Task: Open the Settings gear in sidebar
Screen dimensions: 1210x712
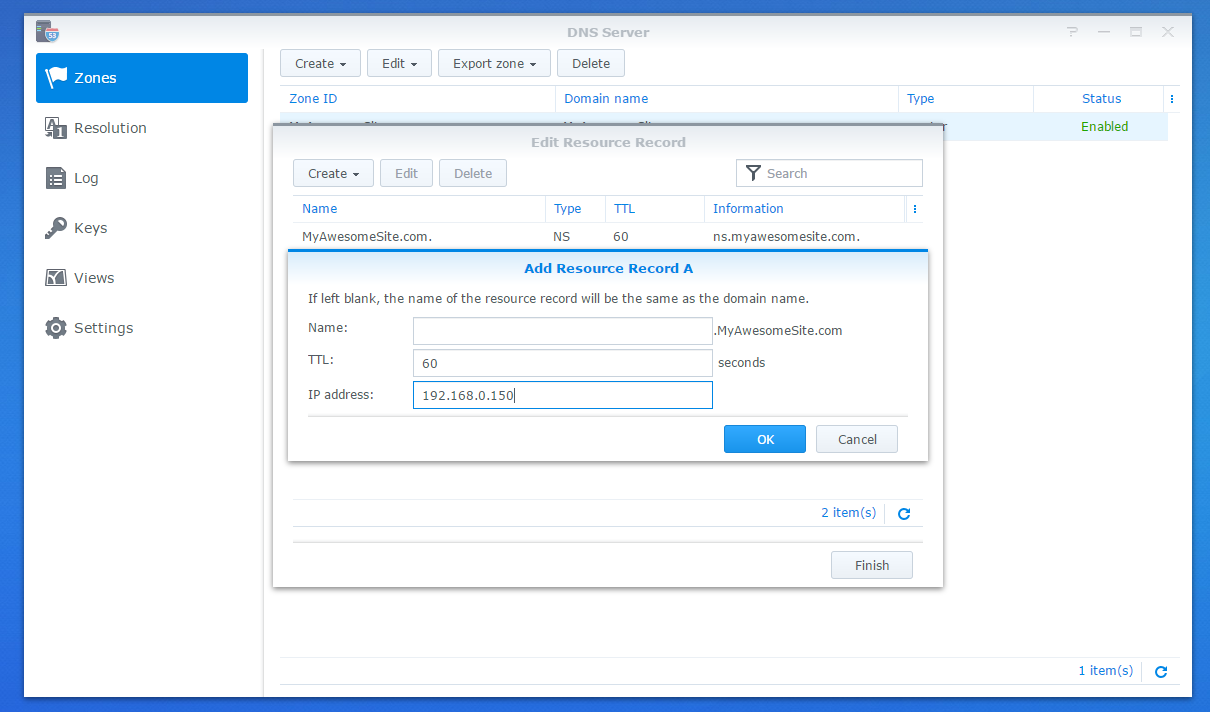Action: tap(56, 328)
